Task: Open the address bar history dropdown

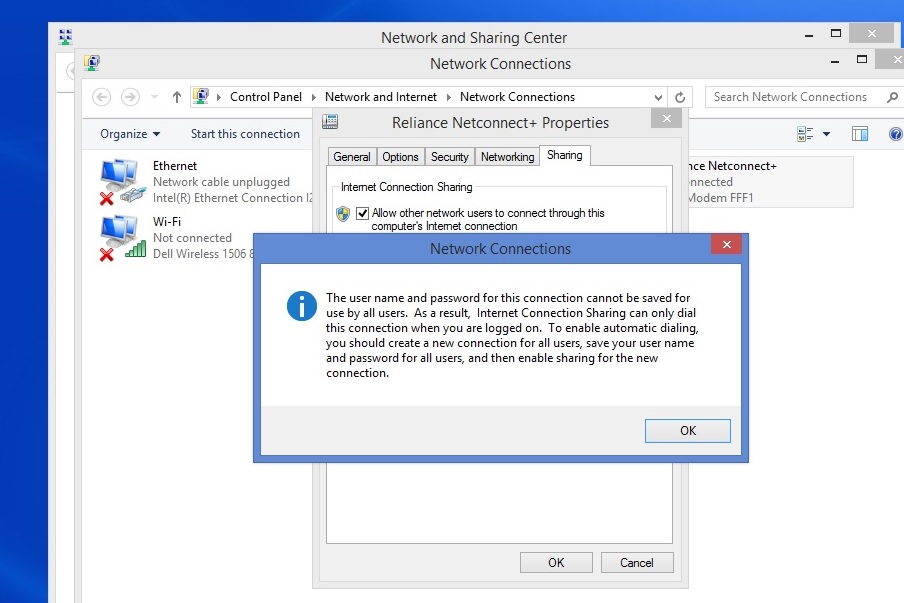Action: click(658, 97)
